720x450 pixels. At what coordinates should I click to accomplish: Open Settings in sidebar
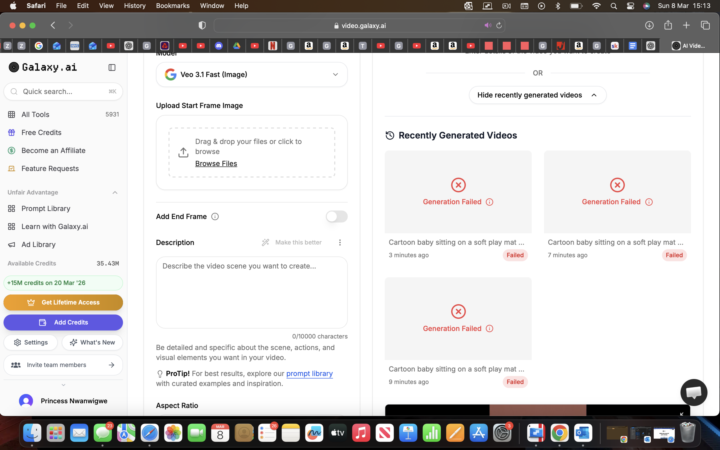[x=31, y=343]
